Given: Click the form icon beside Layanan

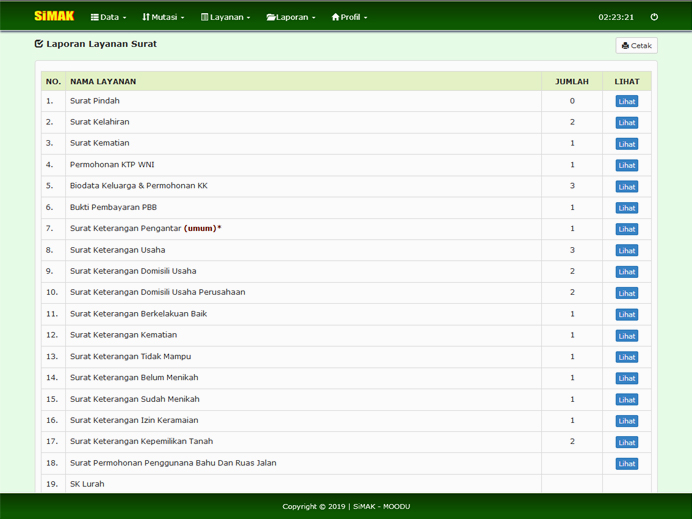Looking at the screenshot, I should click(205, 17).
